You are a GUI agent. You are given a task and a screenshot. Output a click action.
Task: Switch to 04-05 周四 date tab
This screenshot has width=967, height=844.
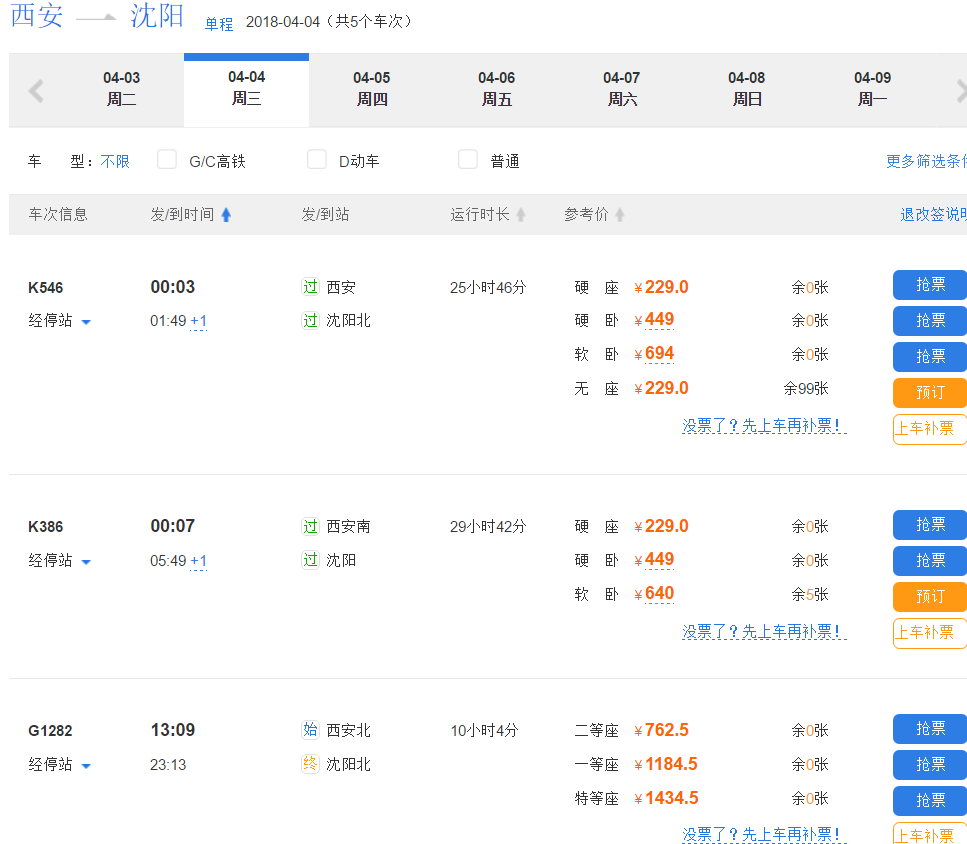pyautogui.click(x=372, y=89)
